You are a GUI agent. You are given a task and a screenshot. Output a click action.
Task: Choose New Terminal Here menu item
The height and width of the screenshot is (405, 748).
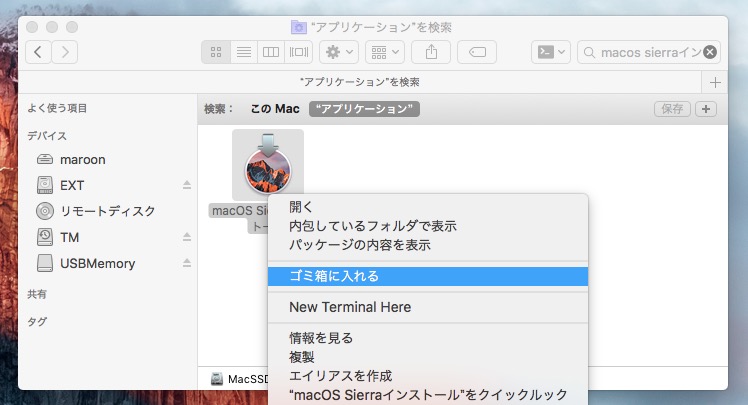pyautogui.click(x=350, y=307)
